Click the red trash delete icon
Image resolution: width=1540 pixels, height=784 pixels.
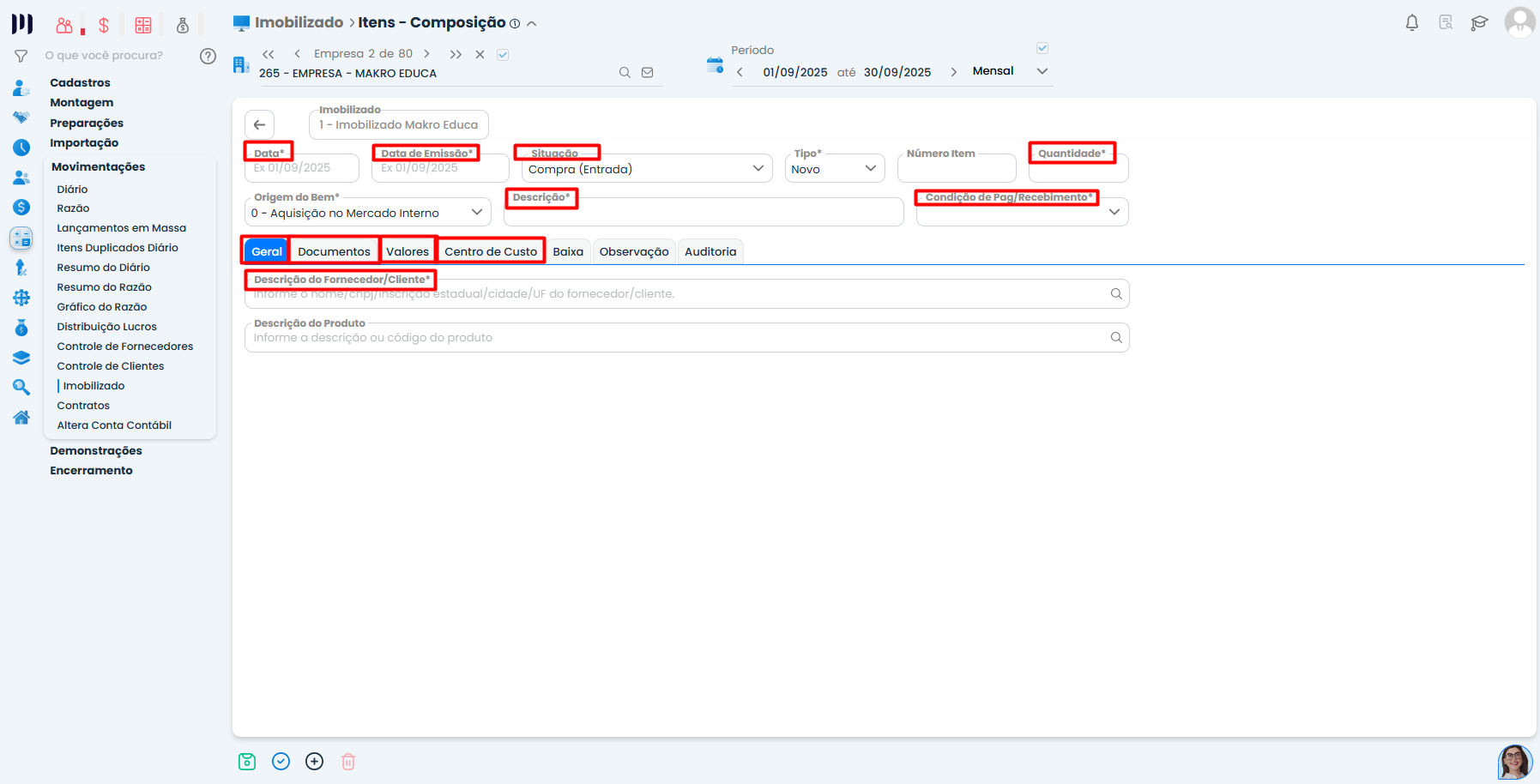click(348, 762)
